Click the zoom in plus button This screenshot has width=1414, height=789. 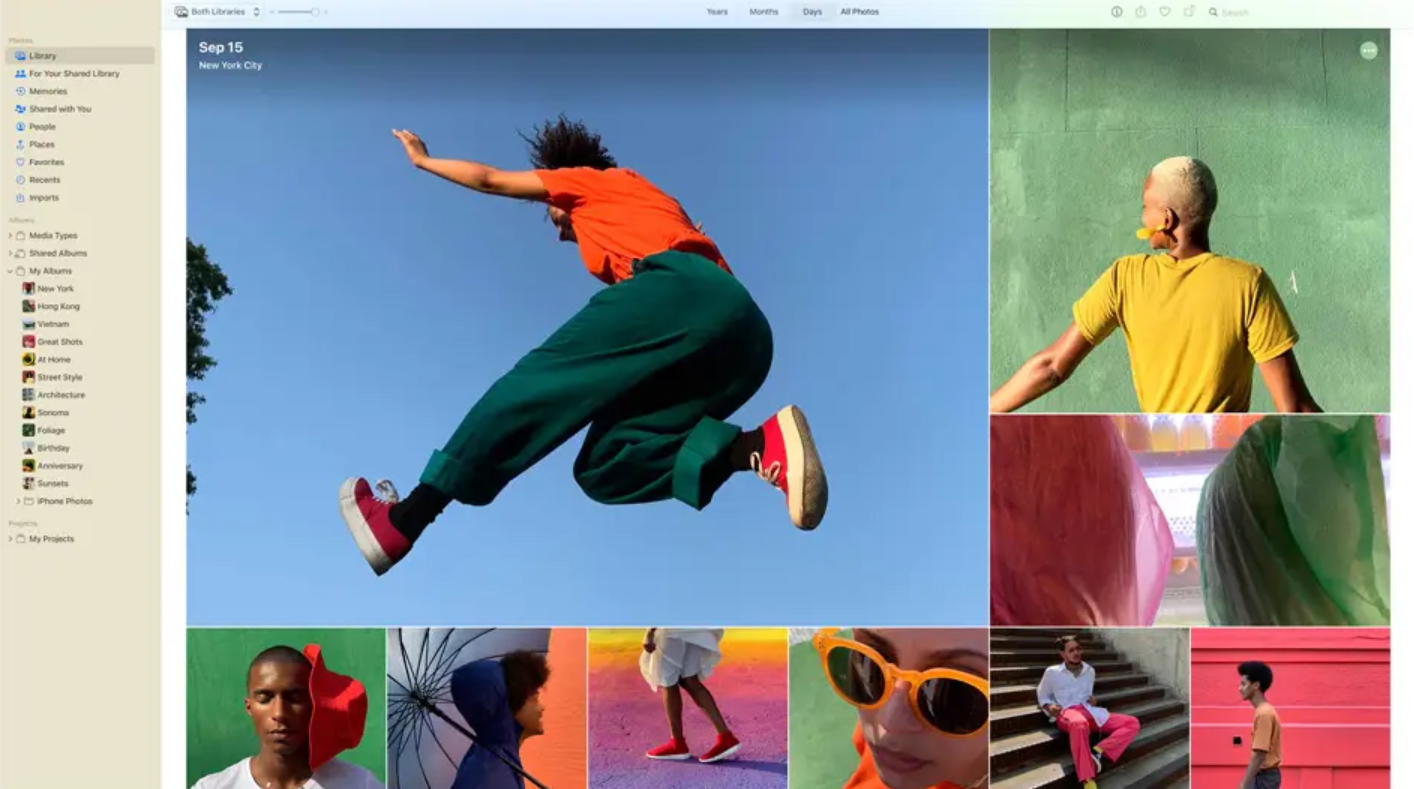(x=326, y=12)
